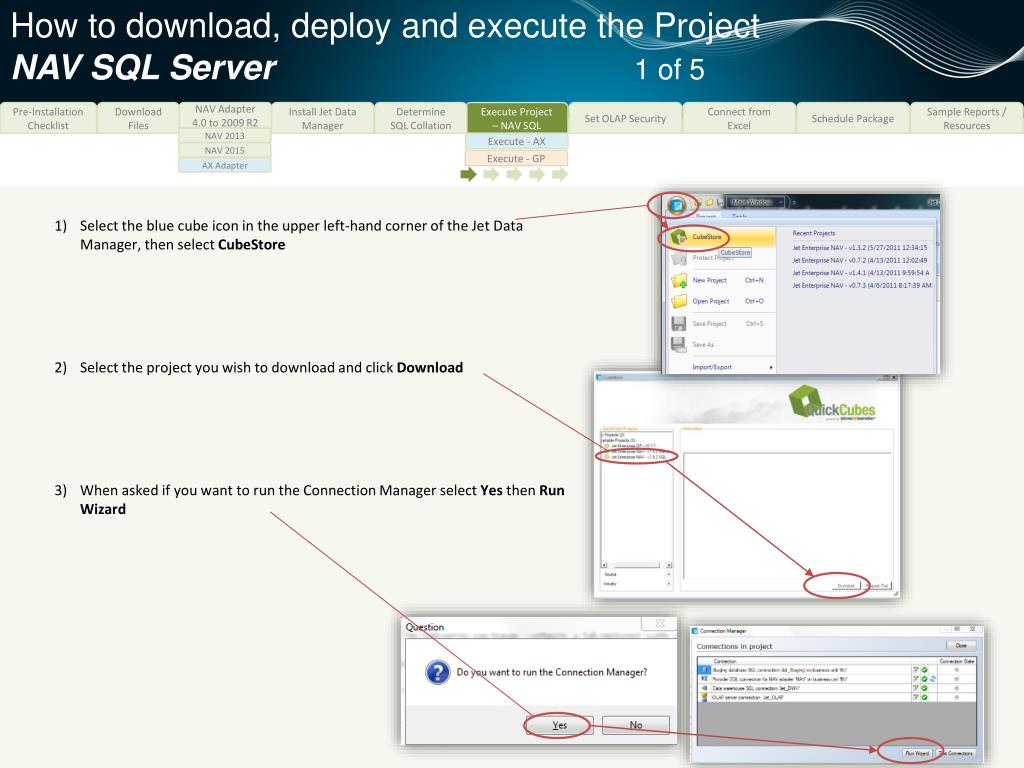Expand the Import/Export submenu arrow
This screenshot has width=1024, height=768.
pyautogui.click(x=771, y=368)
